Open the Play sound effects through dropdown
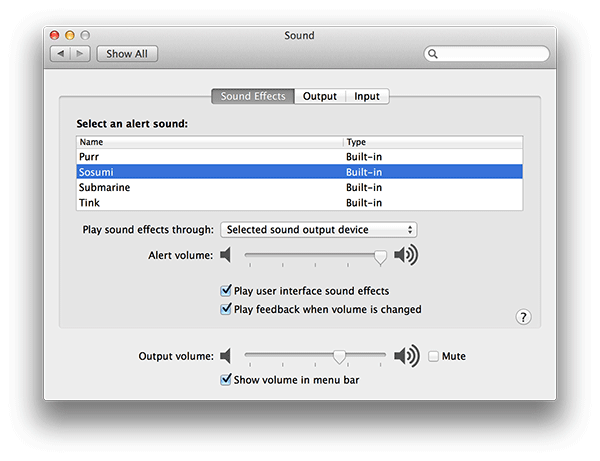The height and width of the screenshot is (461, 600). (318, 230)
